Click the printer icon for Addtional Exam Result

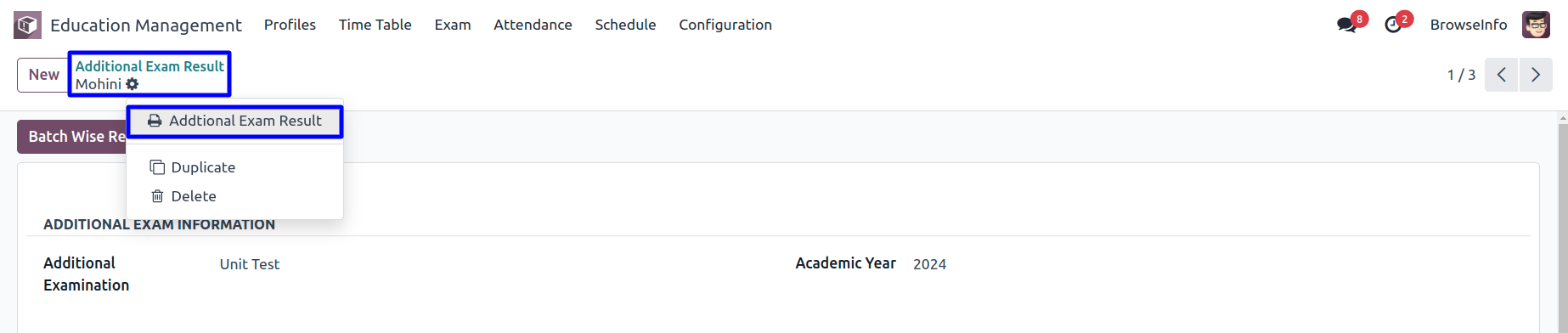[x=155, y=121]
